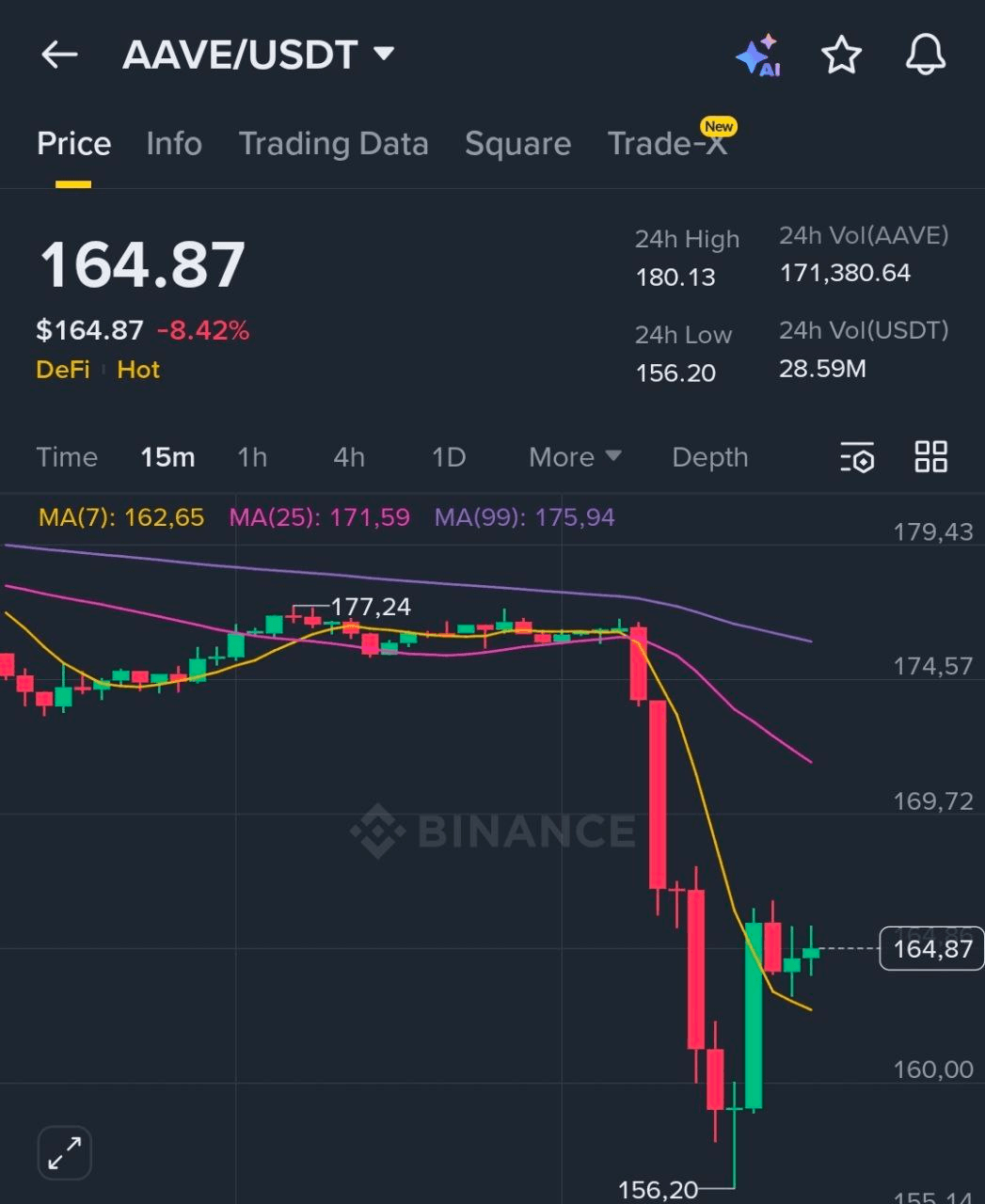
Task: Open the Trading Data tab
Action: click(x=333, y=144)
